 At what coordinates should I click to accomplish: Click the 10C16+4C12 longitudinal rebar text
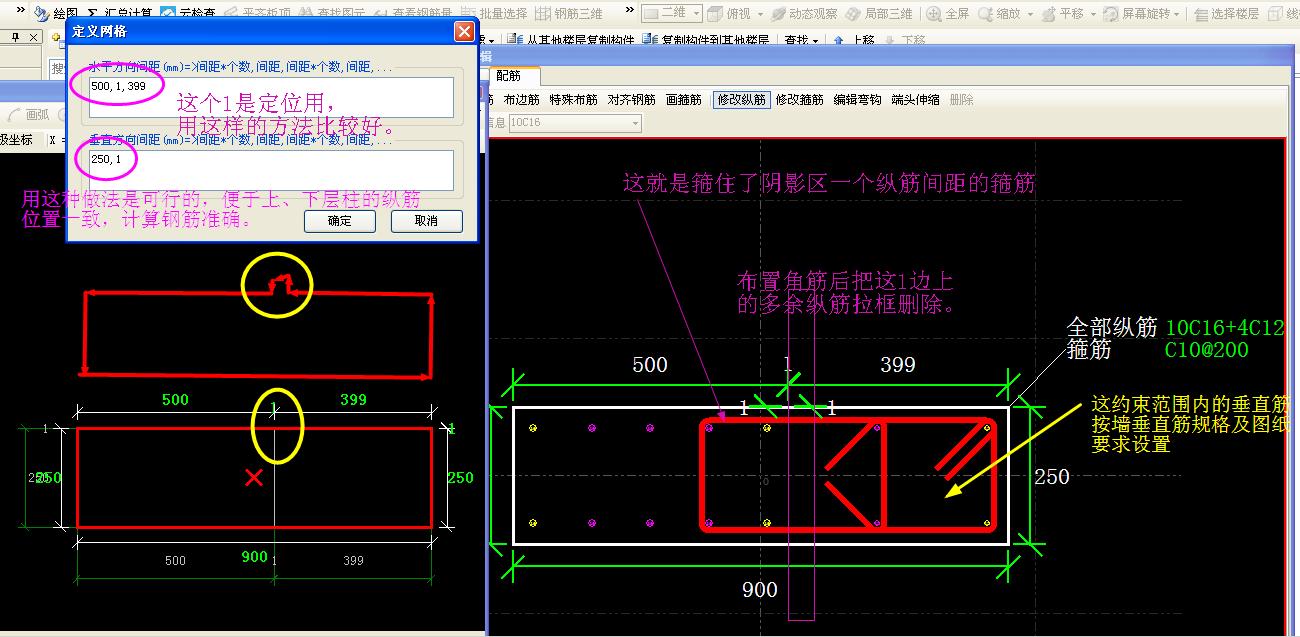(1225, 327)
